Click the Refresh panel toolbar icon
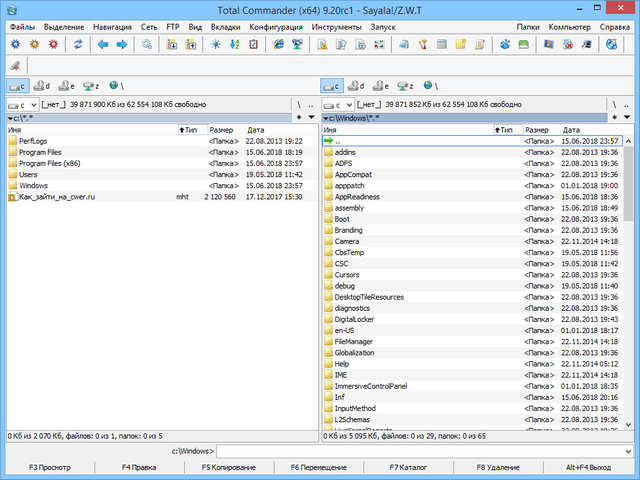640x480 pixels. click(79, 45)
